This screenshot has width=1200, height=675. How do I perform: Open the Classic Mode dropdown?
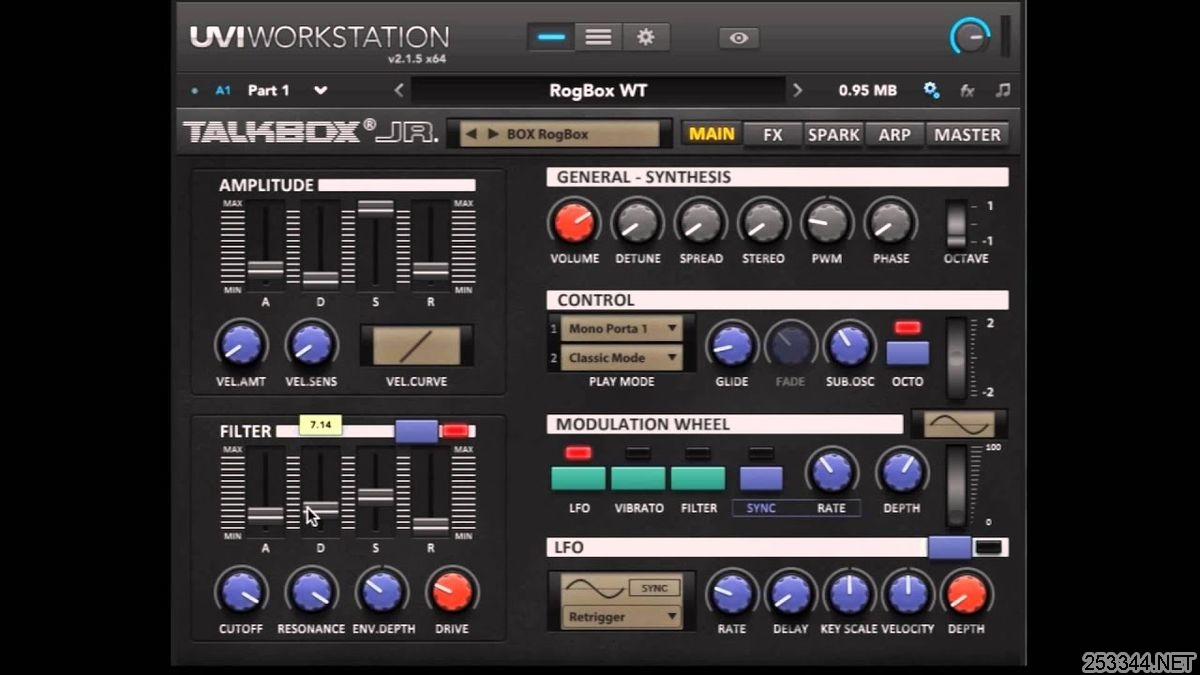pyautogui.click(x=621, y=357)
